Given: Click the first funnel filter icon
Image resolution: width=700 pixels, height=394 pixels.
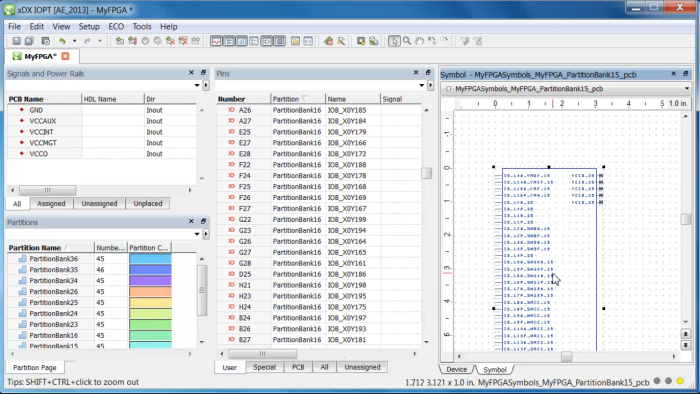Looking at the screenshot, I should tap(465, 41).
